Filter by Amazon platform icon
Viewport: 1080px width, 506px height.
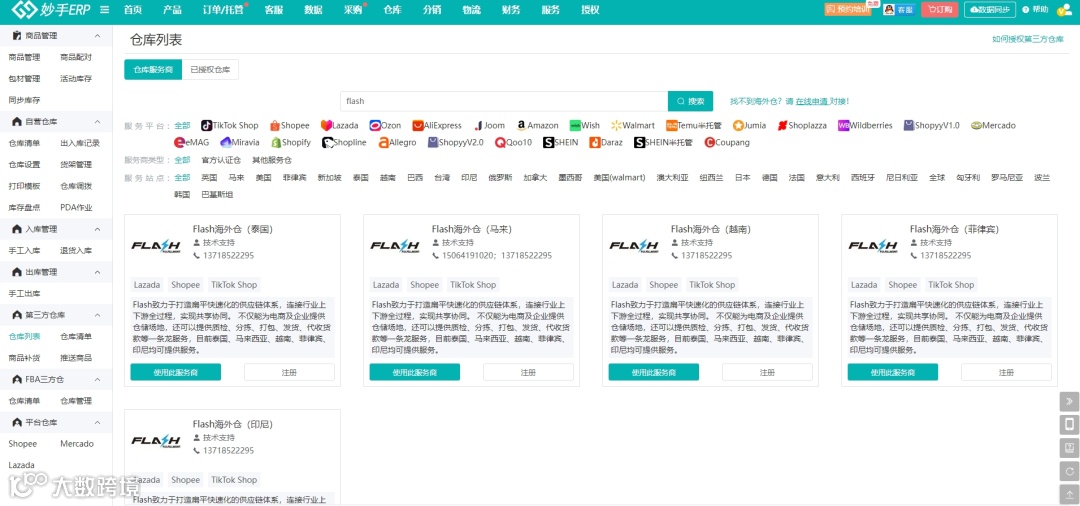pos(521,125)
